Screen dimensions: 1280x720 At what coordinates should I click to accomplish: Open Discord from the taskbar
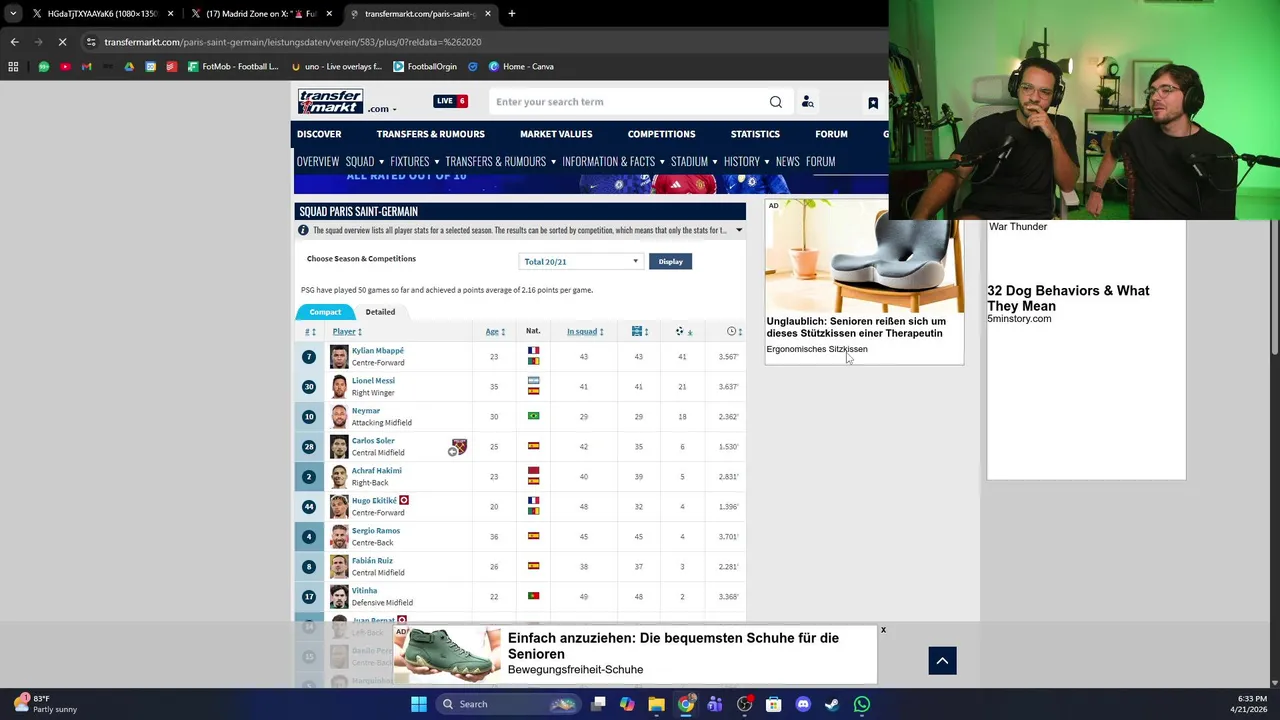[x=802, y=704]
